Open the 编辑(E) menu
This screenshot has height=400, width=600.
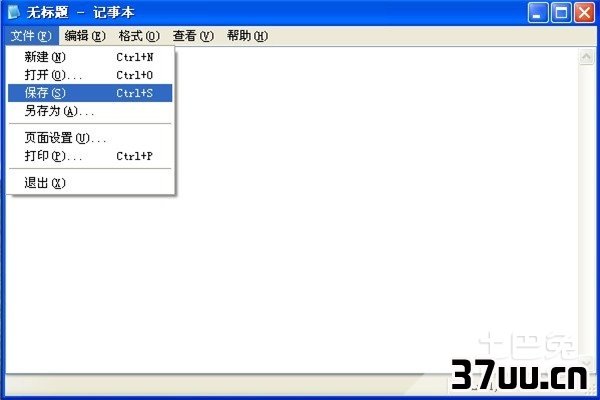click(85, 36)
